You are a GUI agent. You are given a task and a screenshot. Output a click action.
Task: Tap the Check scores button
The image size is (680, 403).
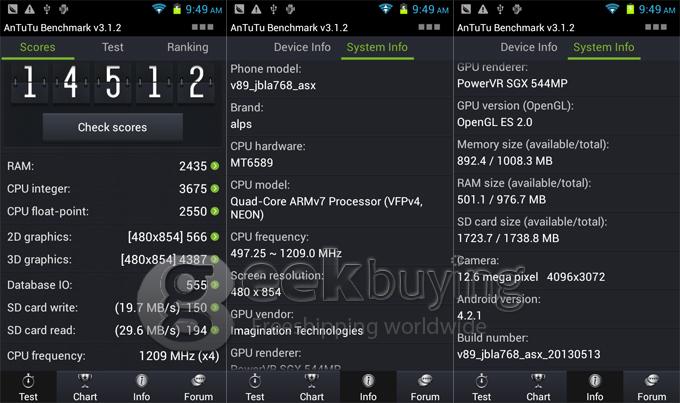[x=112, y=127]
